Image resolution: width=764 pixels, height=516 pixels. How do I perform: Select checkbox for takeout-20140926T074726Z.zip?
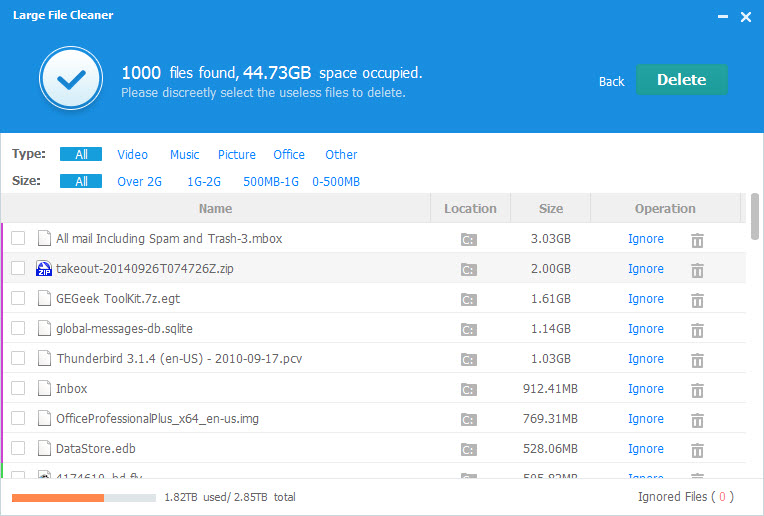[18, 268]
